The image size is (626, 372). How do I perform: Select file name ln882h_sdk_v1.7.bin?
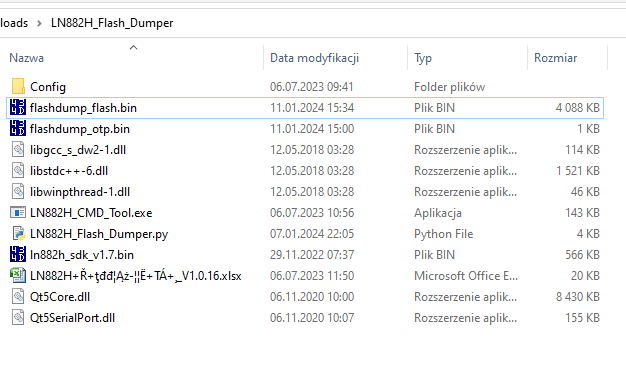tap(82, 255)
